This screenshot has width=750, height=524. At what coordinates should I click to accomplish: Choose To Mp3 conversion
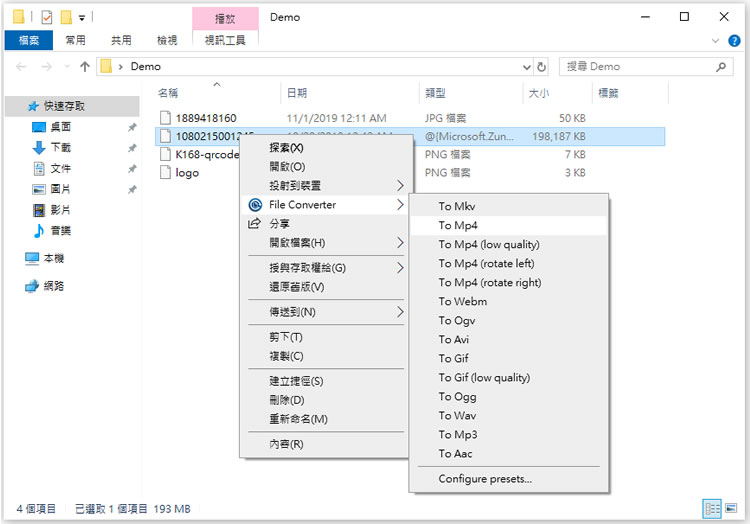point(509,435)
